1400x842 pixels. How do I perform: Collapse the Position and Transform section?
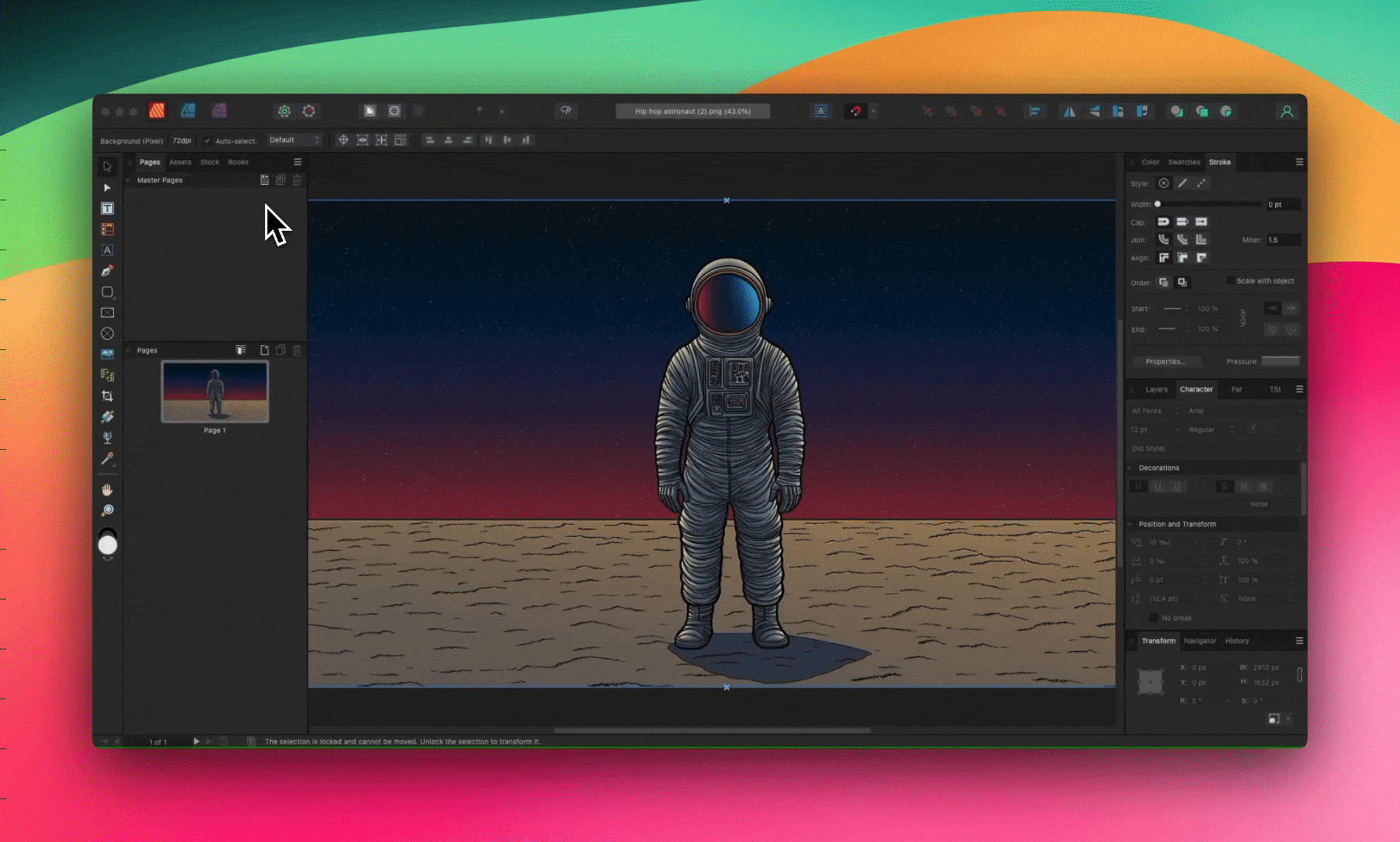click(x=1130, y=524)
